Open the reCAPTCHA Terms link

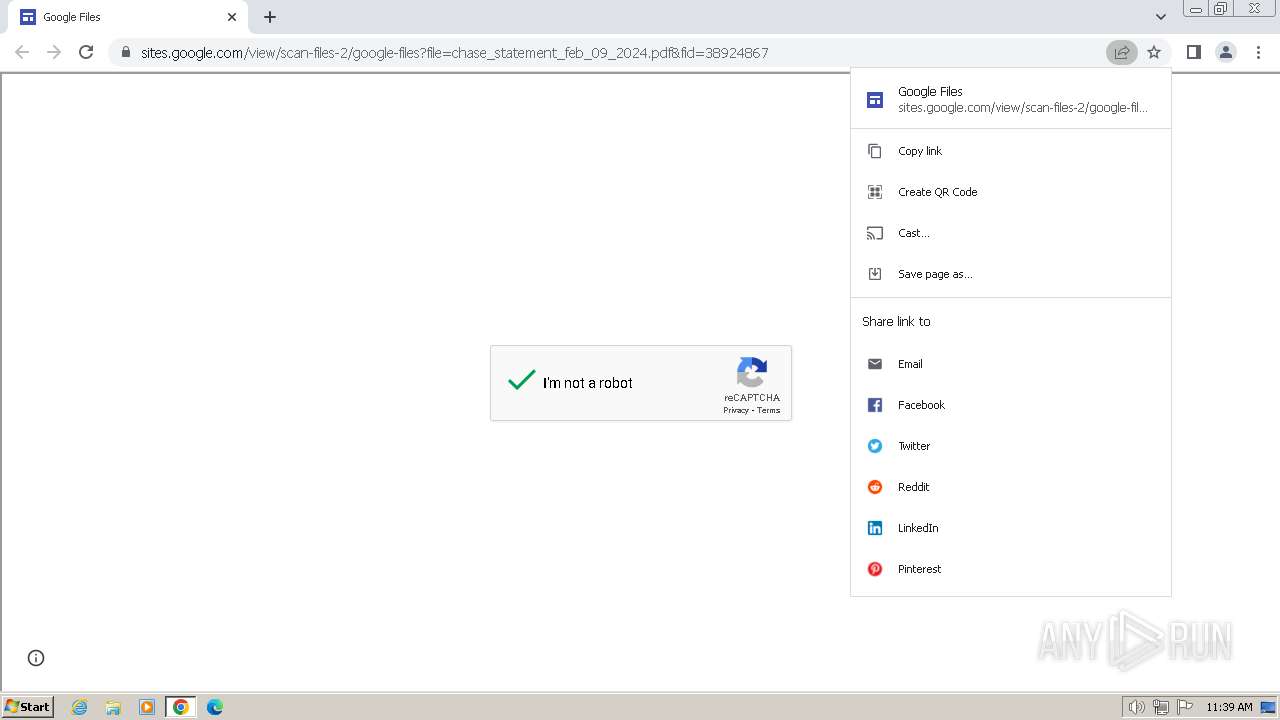(768, 410)
